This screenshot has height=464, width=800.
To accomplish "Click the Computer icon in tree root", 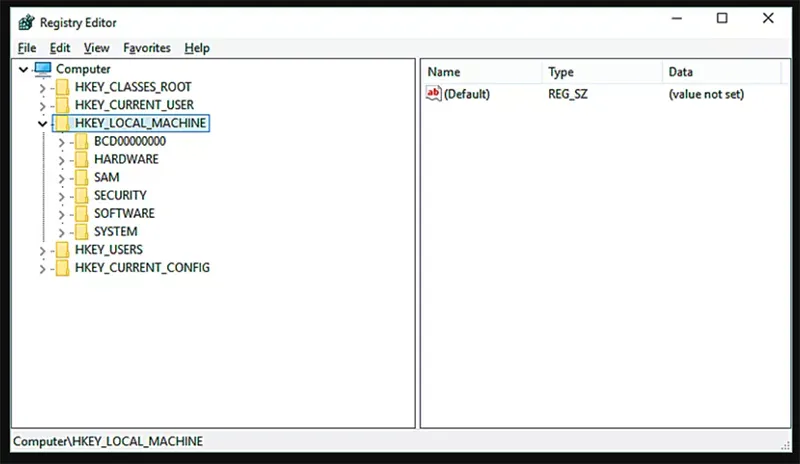I will click(x=42, y=69).
